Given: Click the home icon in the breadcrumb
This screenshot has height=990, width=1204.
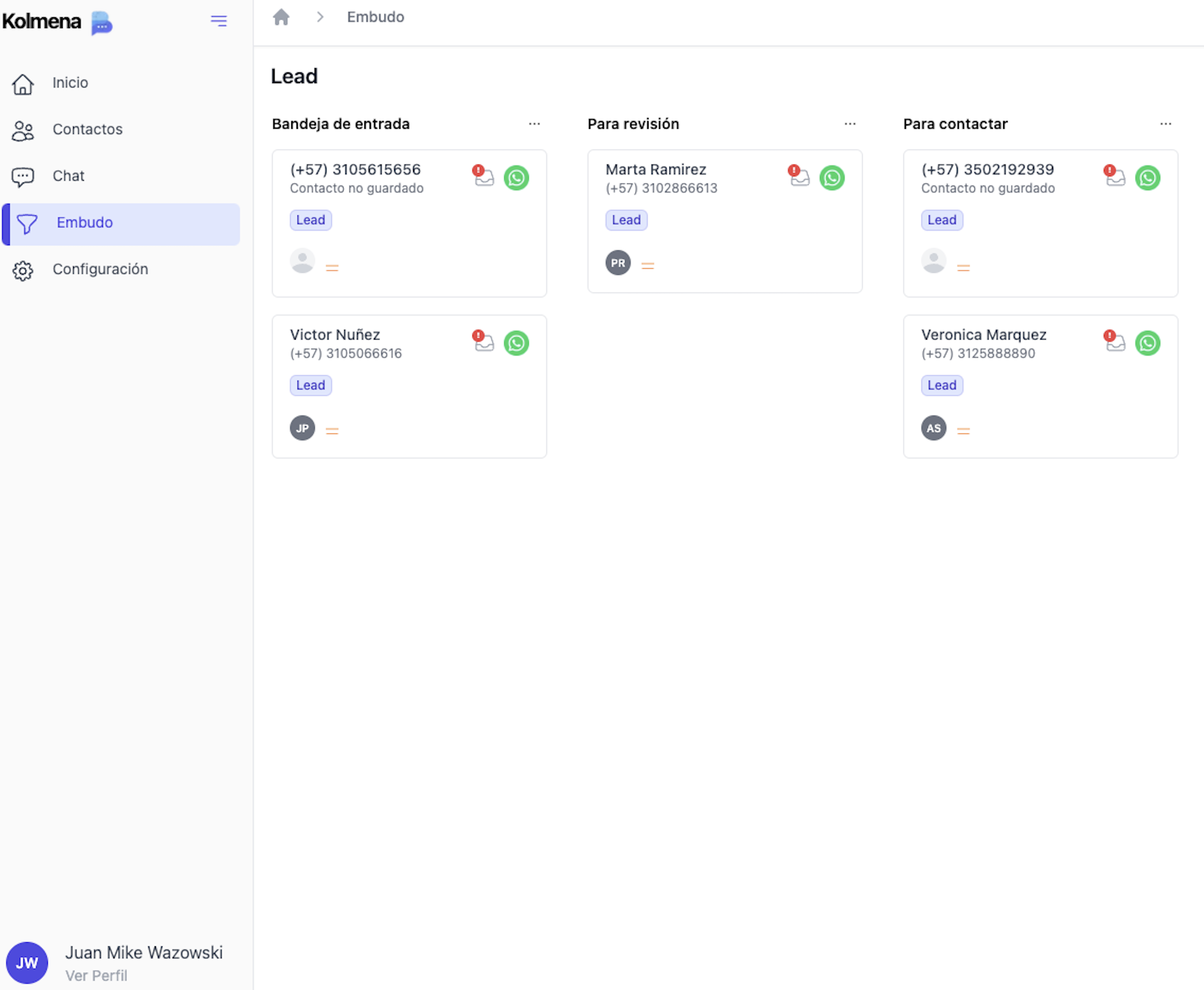Looking at the screenshot, I should (x=281, y=17).
